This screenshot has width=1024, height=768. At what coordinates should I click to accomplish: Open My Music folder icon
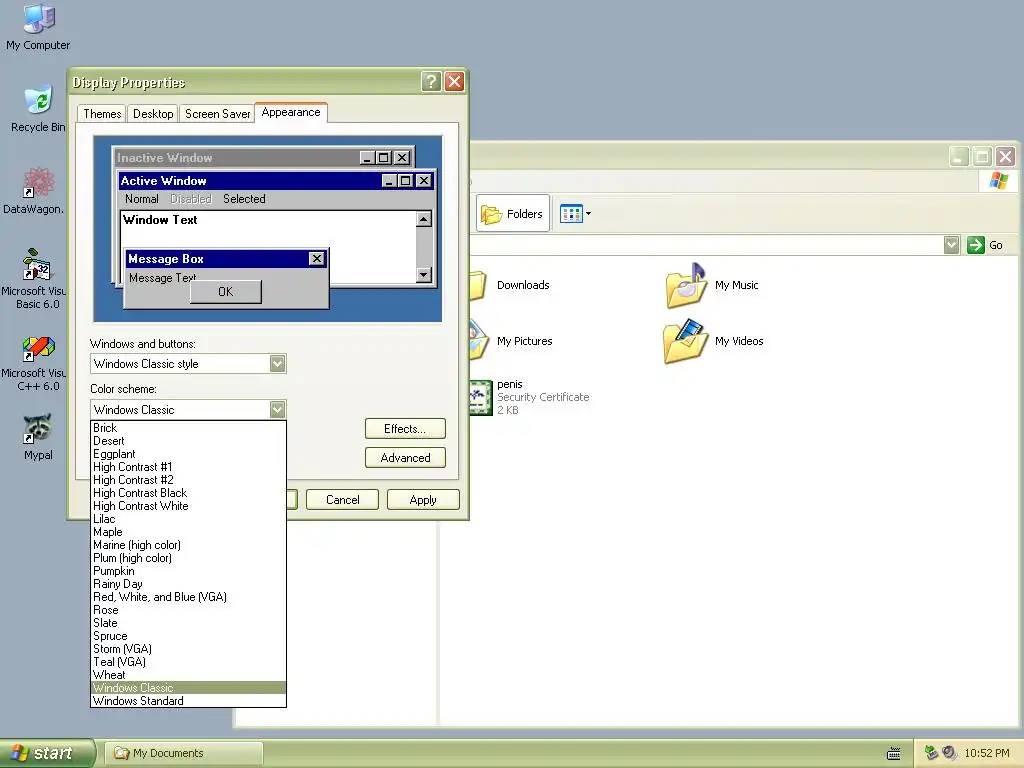712,285
